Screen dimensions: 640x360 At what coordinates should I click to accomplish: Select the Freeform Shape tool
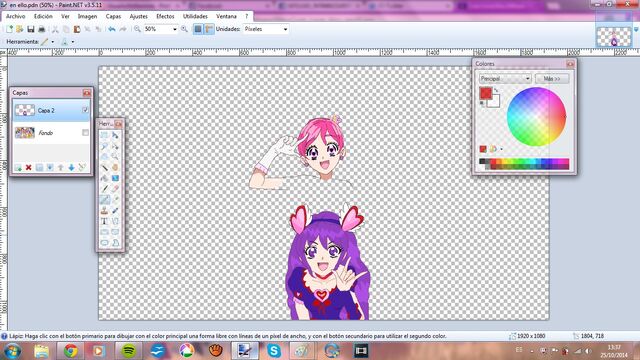[116, 242]
